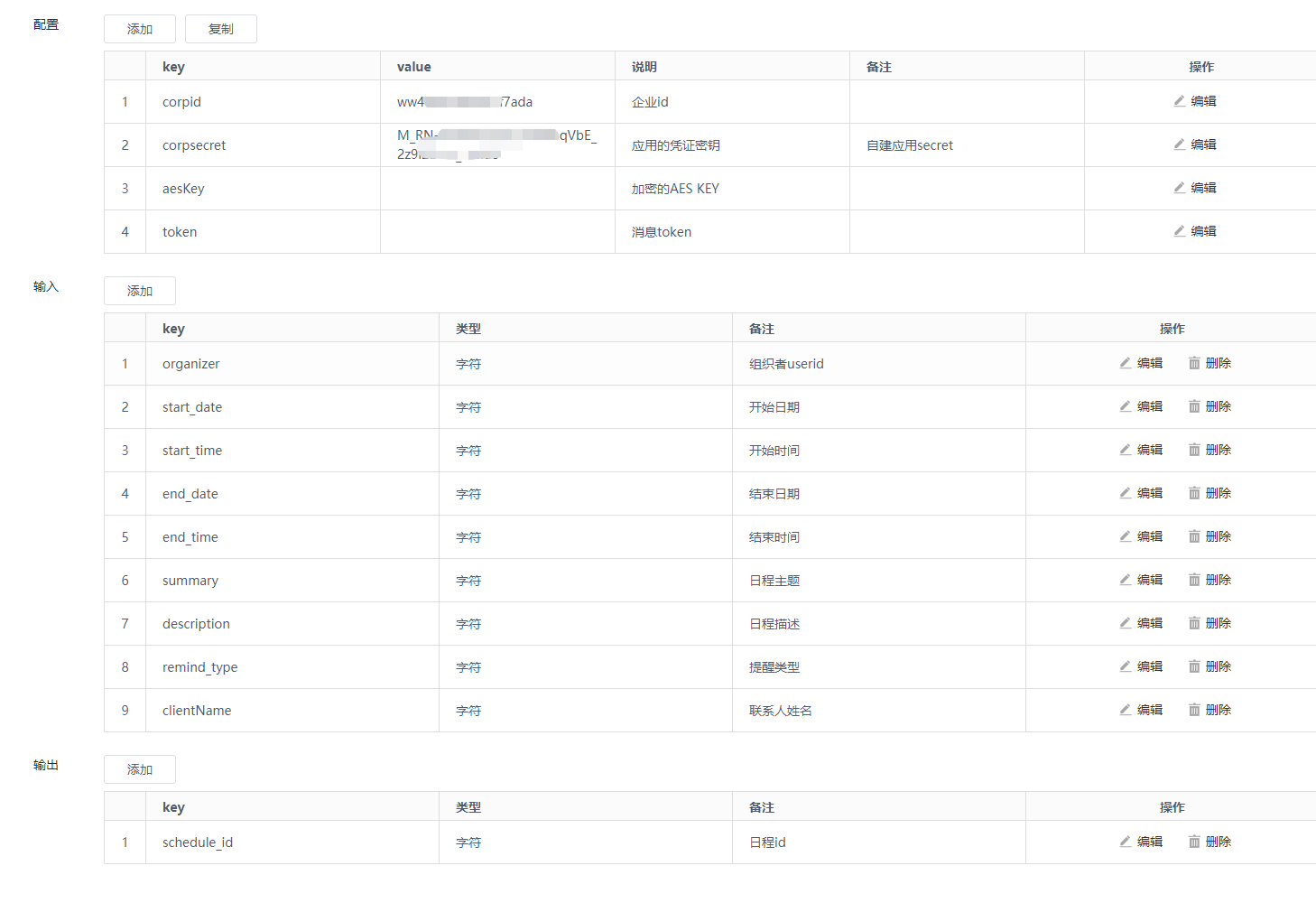Viewport: 1316px width, 903px height.
Task: Click the 字符 type cell for schedule_id
Action: click(586, 842)
